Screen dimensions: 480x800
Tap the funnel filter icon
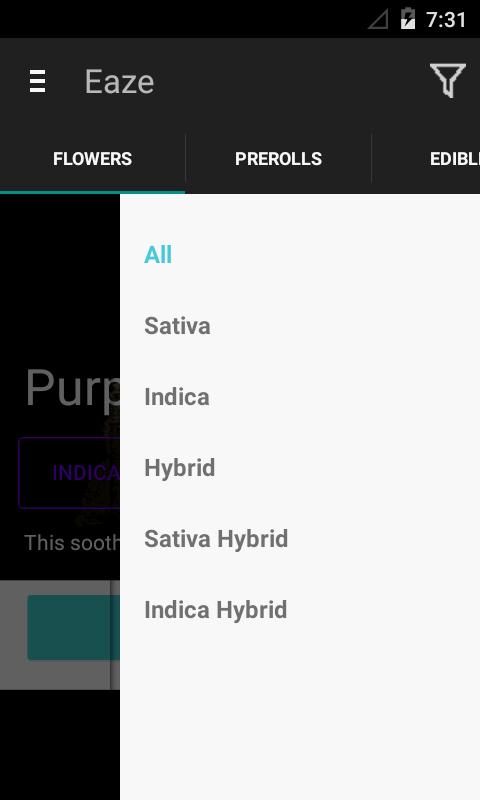pos(447,81)
